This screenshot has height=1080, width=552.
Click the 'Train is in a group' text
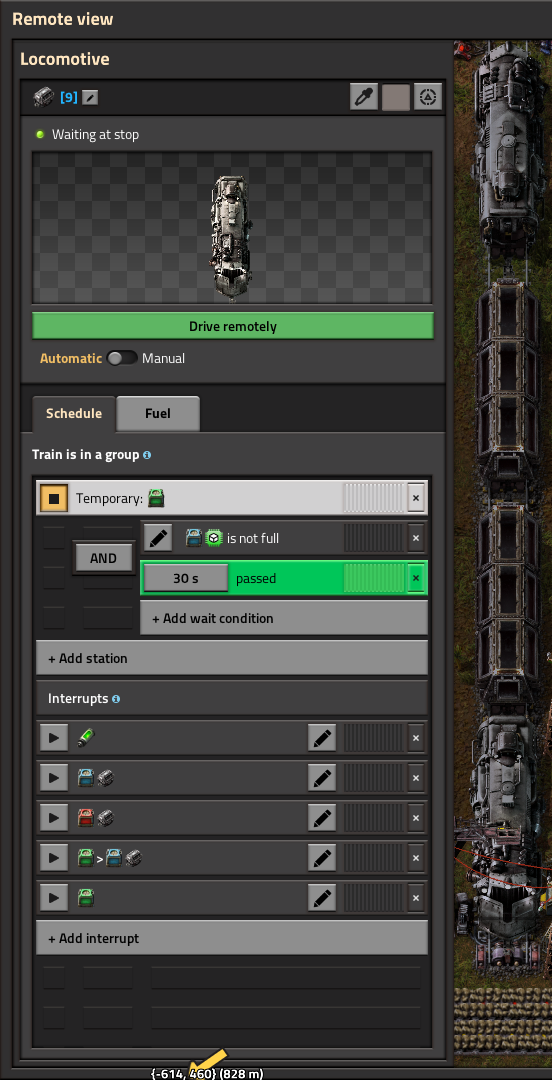[x=85, y=455]
